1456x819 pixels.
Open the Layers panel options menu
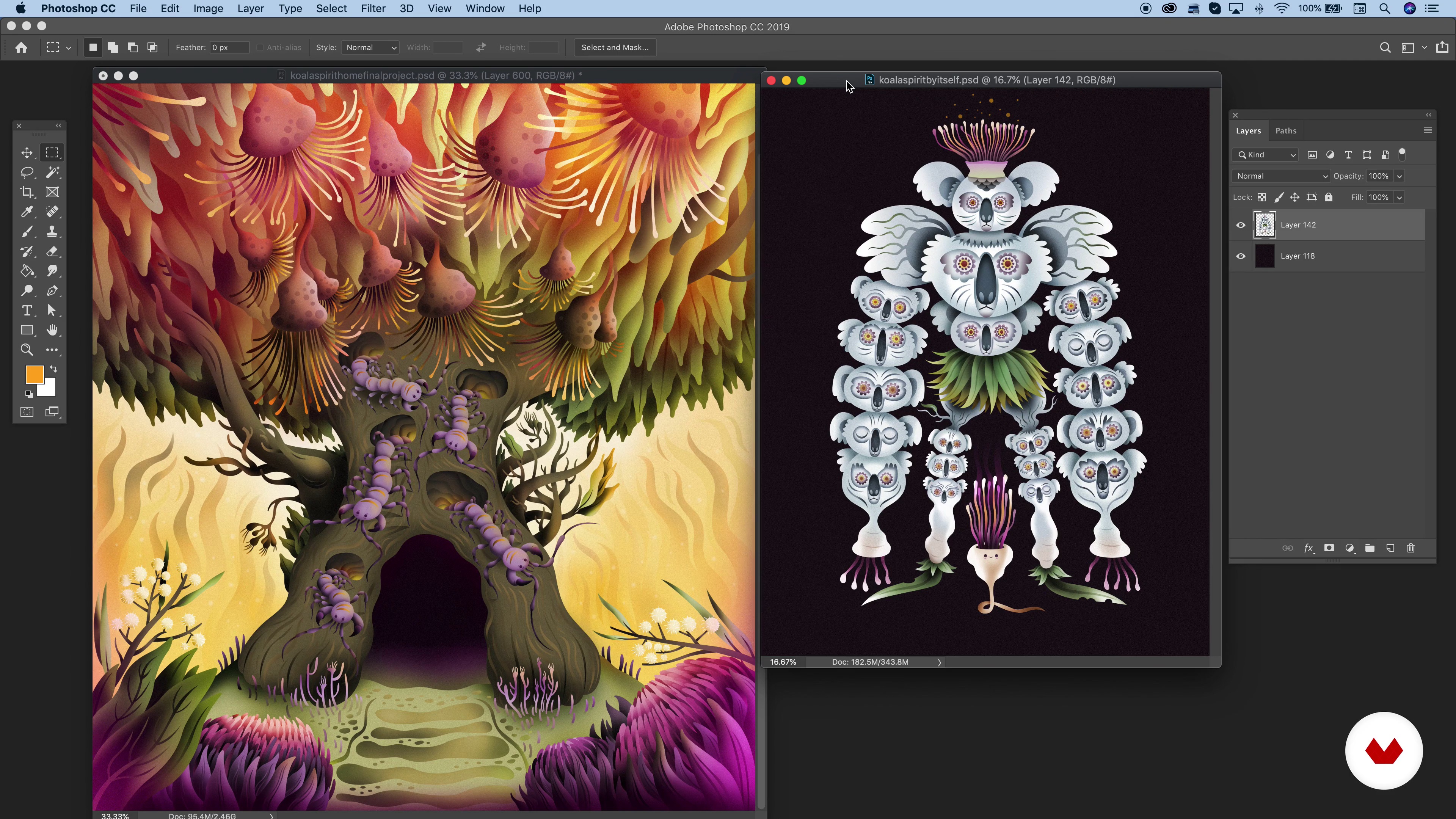pyautogui.click(x=1427, y=130)
